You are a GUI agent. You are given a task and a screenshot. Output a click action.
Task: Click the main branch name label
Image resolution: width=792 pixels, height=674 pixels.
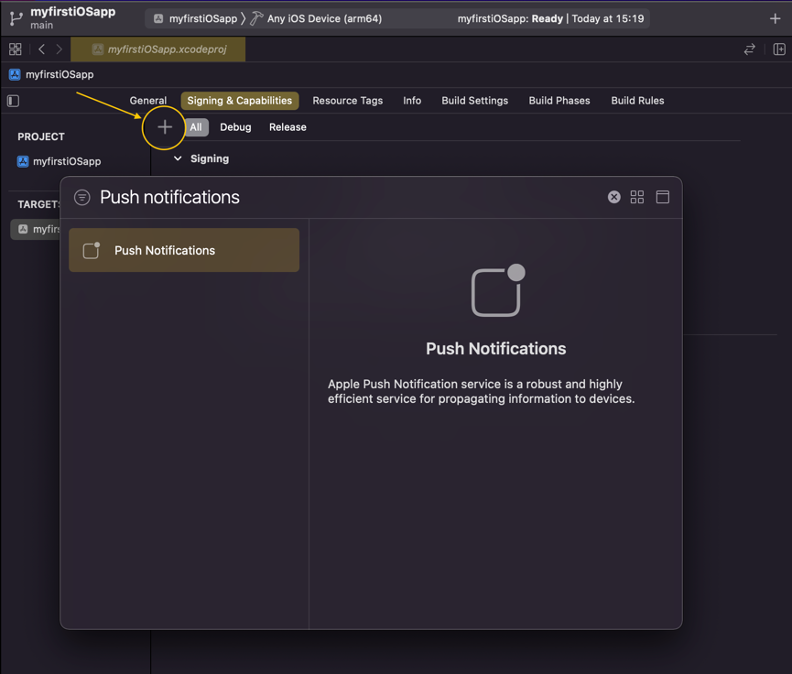(x=41, y=25)
